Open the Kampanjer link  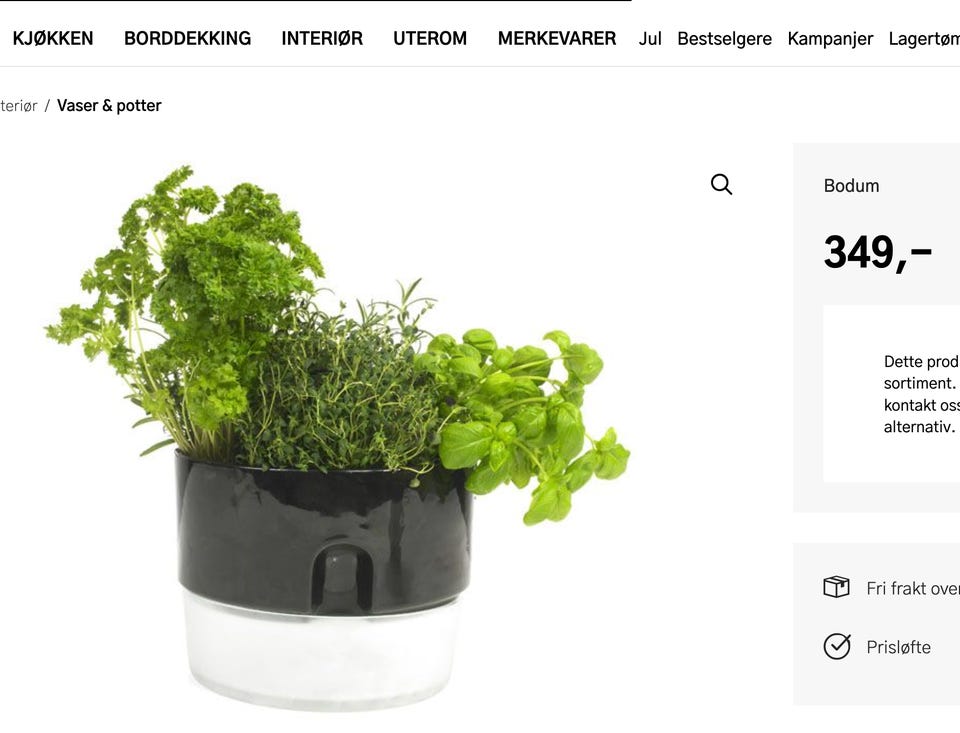point(830,39)
